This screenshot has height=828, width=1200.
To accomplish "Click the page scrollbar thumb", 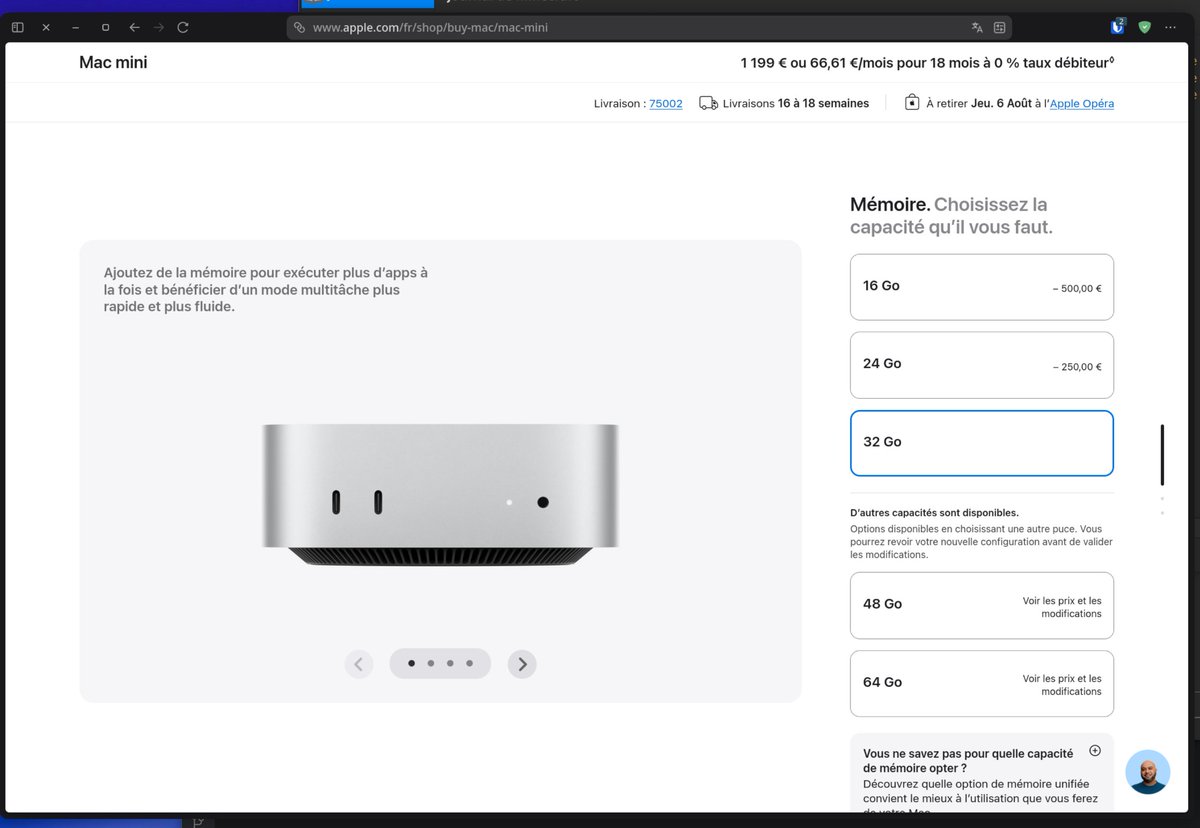I will (x=1162, y=455).
